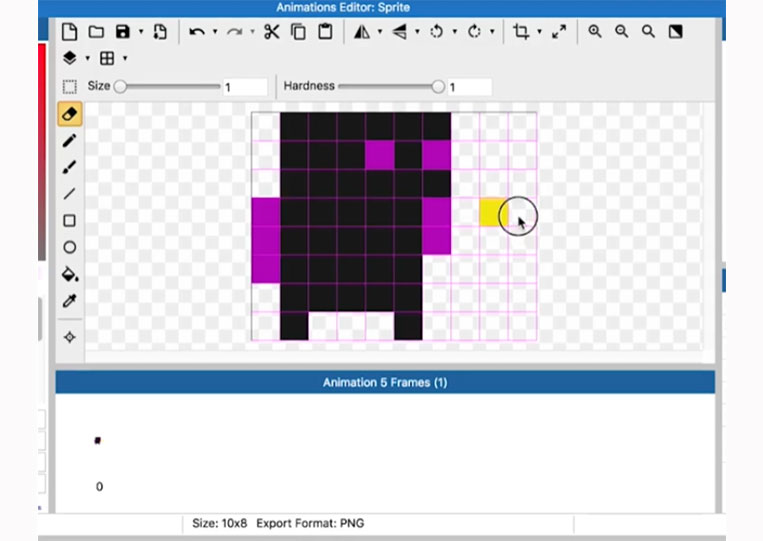
Task: Rotate the image counter-clockwise
Action: [x=436, y=32]
